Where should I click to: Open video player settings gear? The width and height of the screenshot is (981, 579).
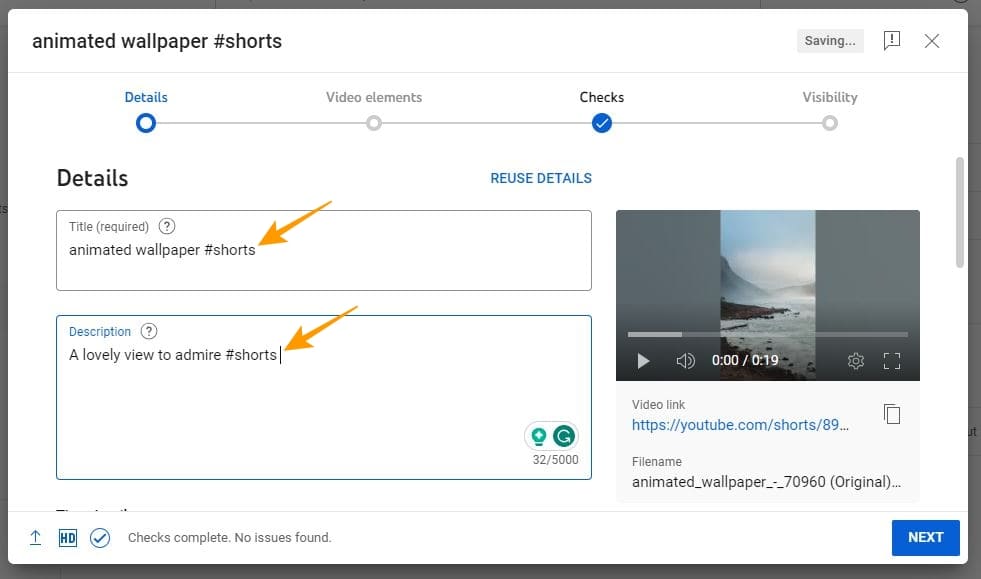(855, 361)
